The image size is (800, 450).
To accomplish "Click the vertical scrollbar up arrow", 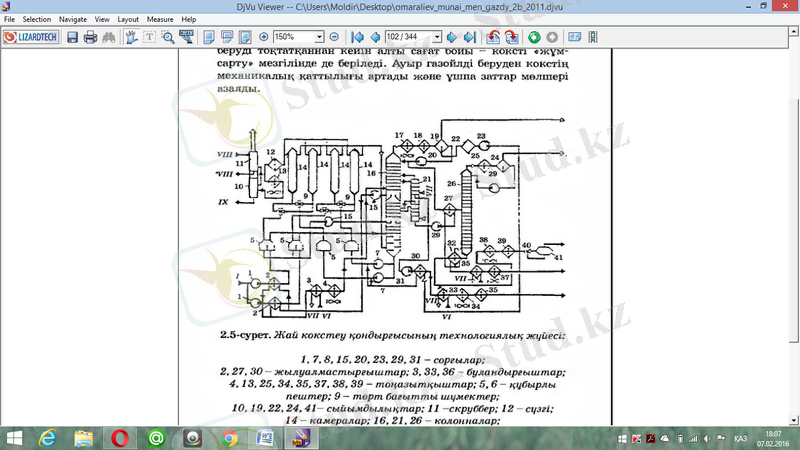I will [x=794, y=32].
